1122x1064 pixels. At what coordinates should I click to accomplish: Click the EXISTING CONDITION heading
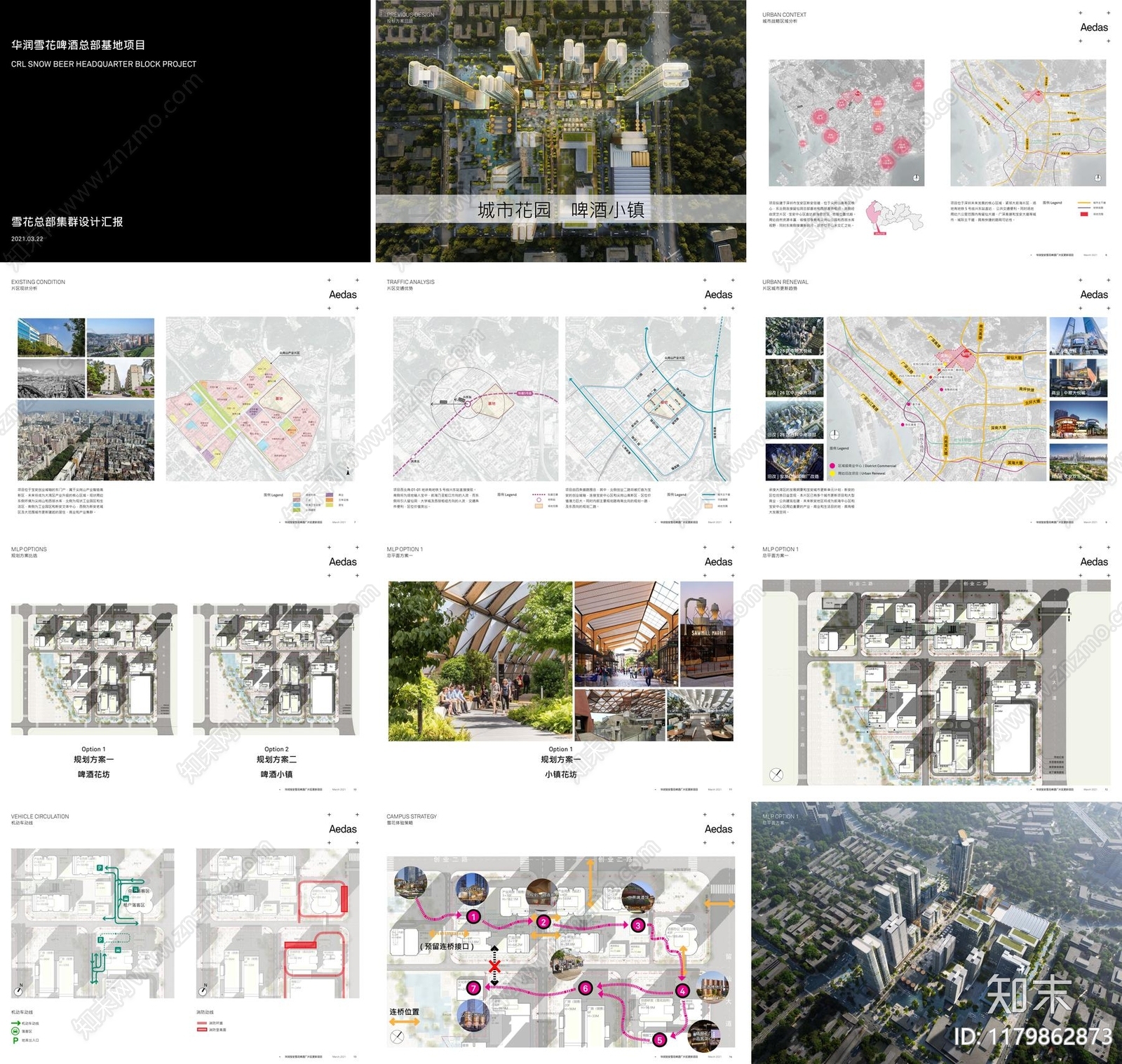(38, 282)
